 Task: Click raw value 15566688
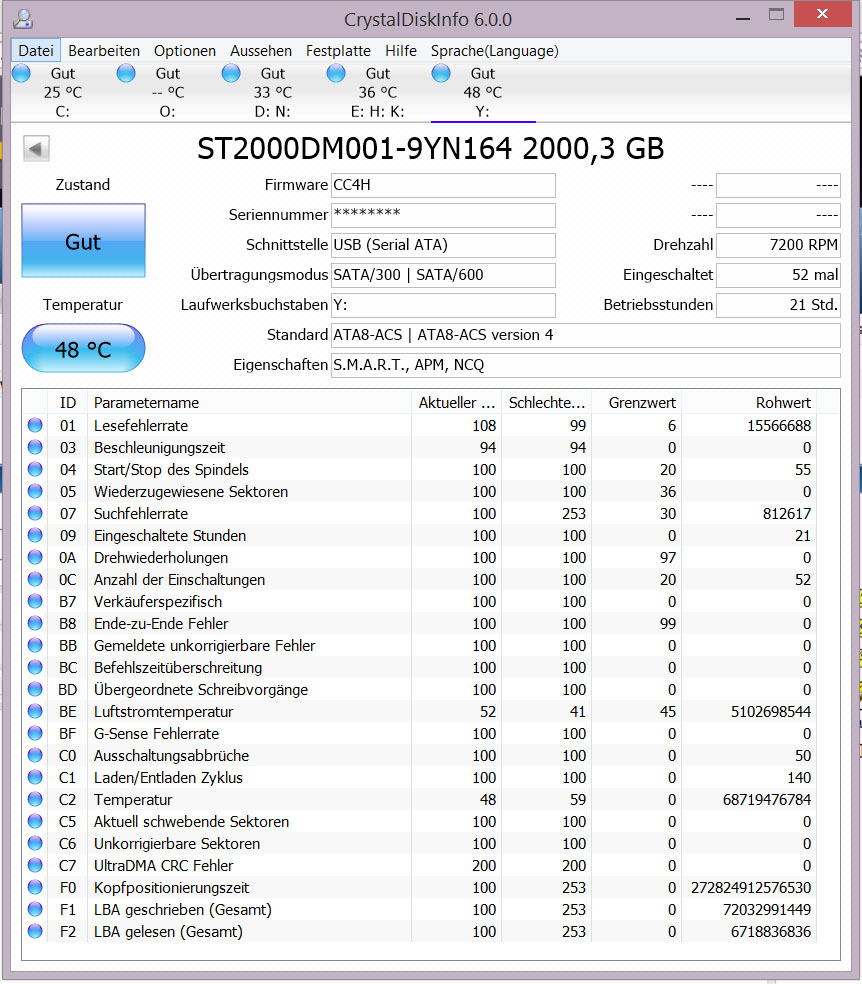779,425
